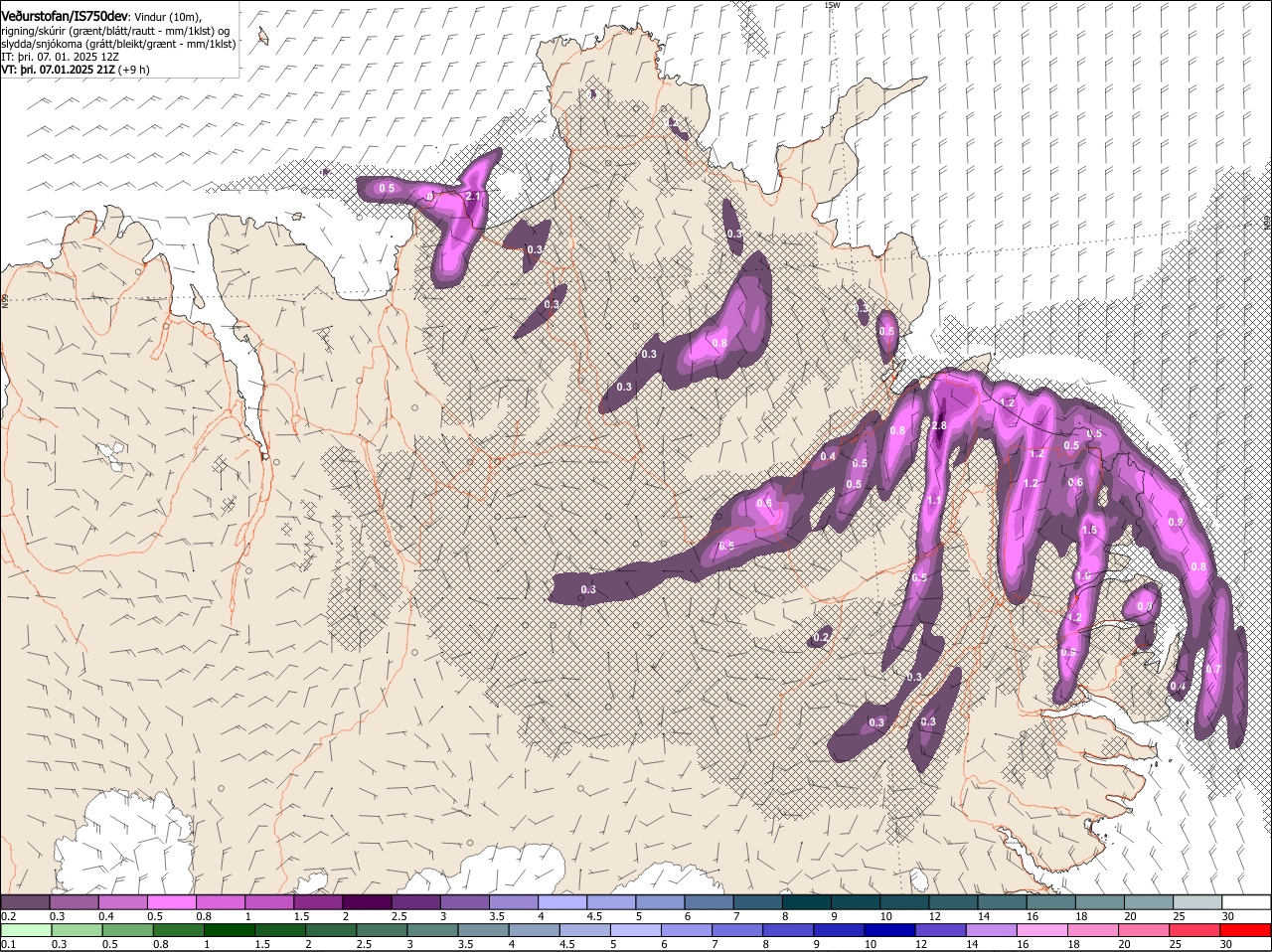Pick the upper legend light-blue swatch labeled 4
The image size is (1272, 952).
coord(561,901)
